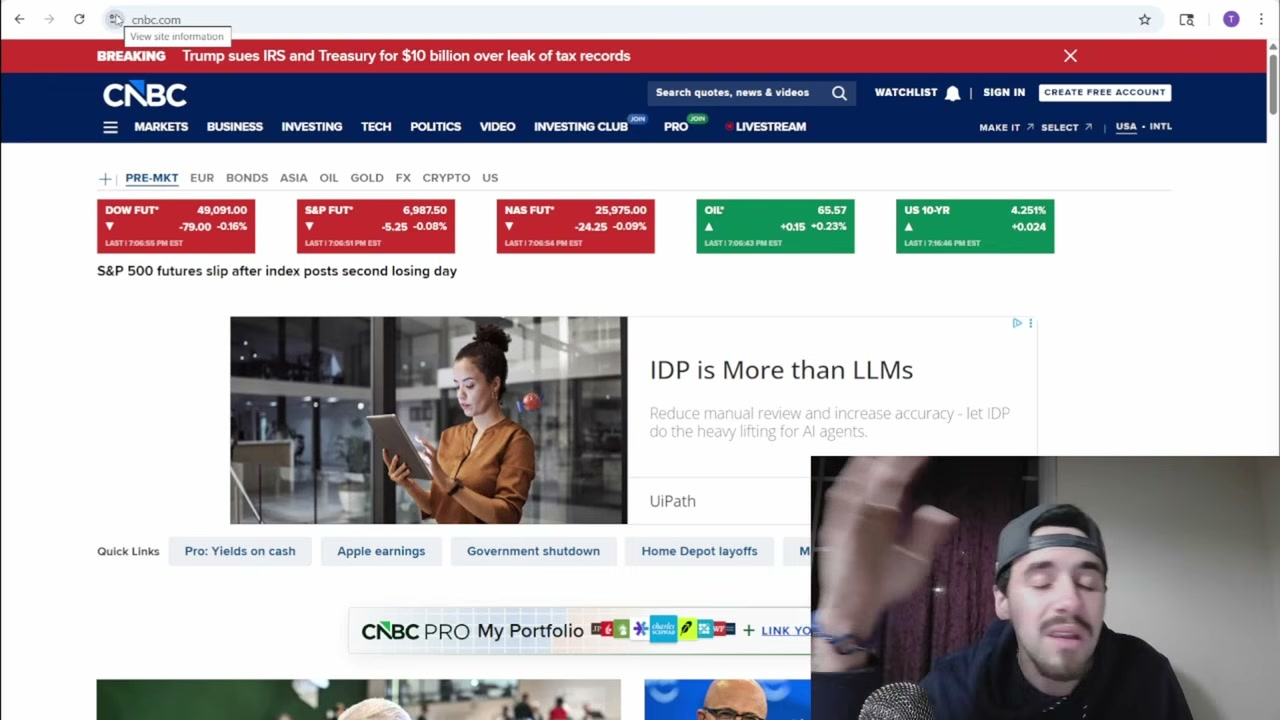Open the ad choices icon on UiPath ad
This screenshot has height=720, width=1280.
click(x=1017, y=323)
